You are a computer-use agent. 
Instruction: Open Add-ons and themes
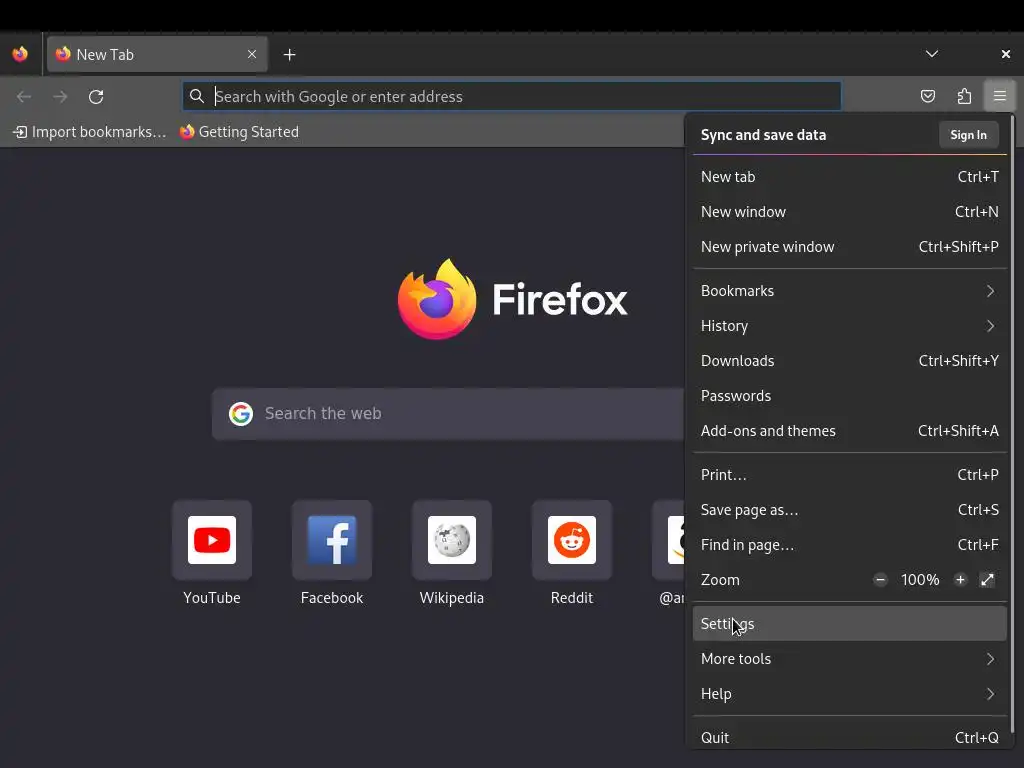click(850, 431)
